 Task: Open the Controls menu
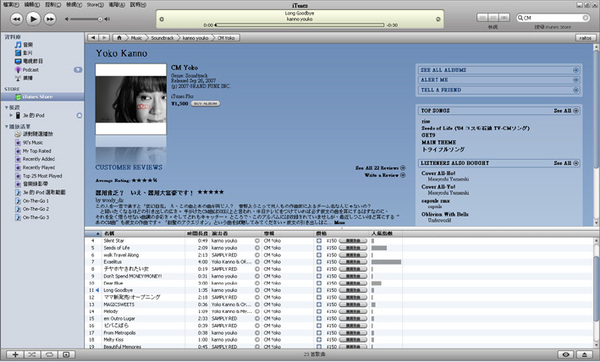pyautogui.click(x=52, y=5)
